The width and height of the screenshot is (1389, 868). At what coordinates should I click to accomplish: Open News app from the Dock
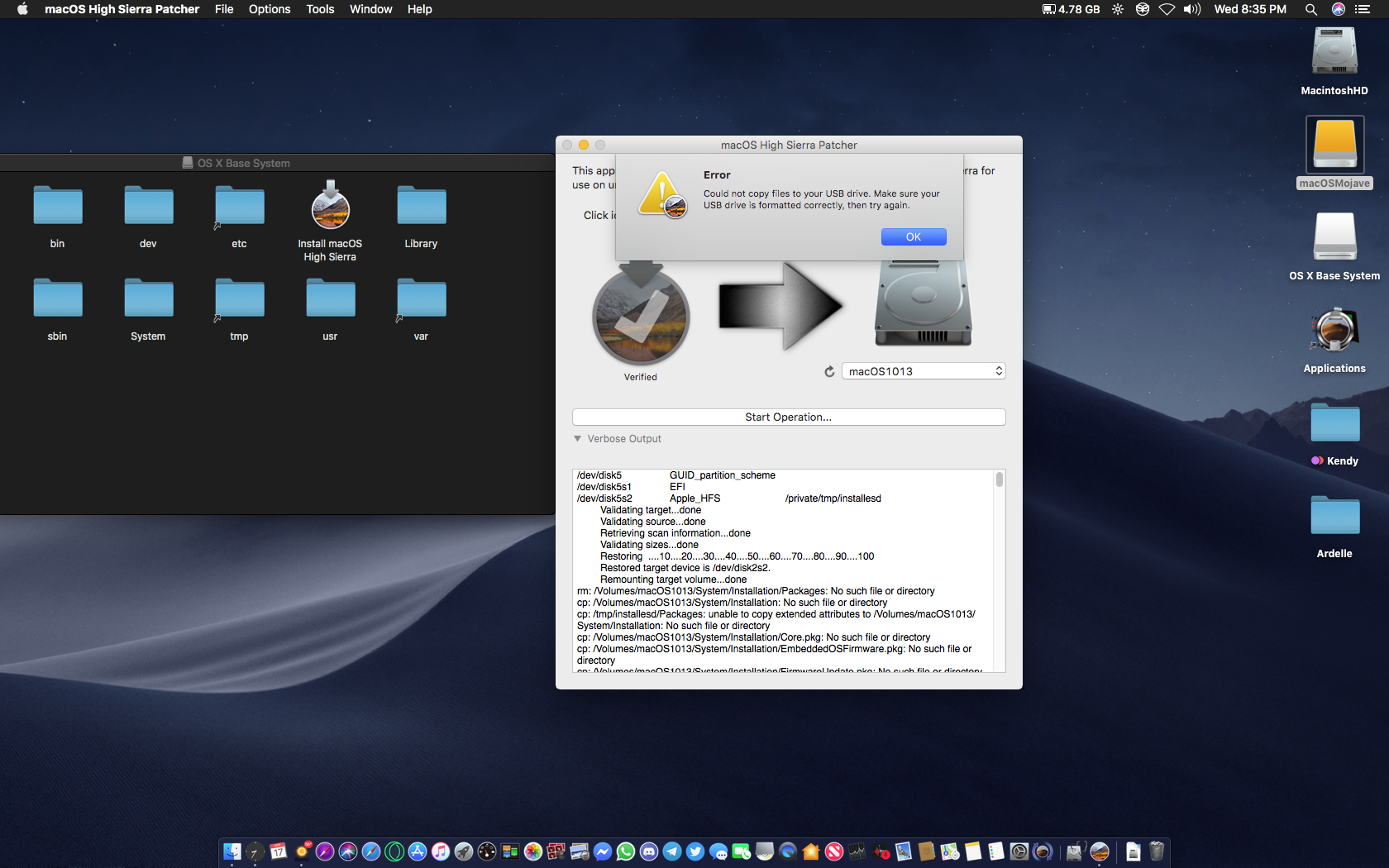[834, 851]
